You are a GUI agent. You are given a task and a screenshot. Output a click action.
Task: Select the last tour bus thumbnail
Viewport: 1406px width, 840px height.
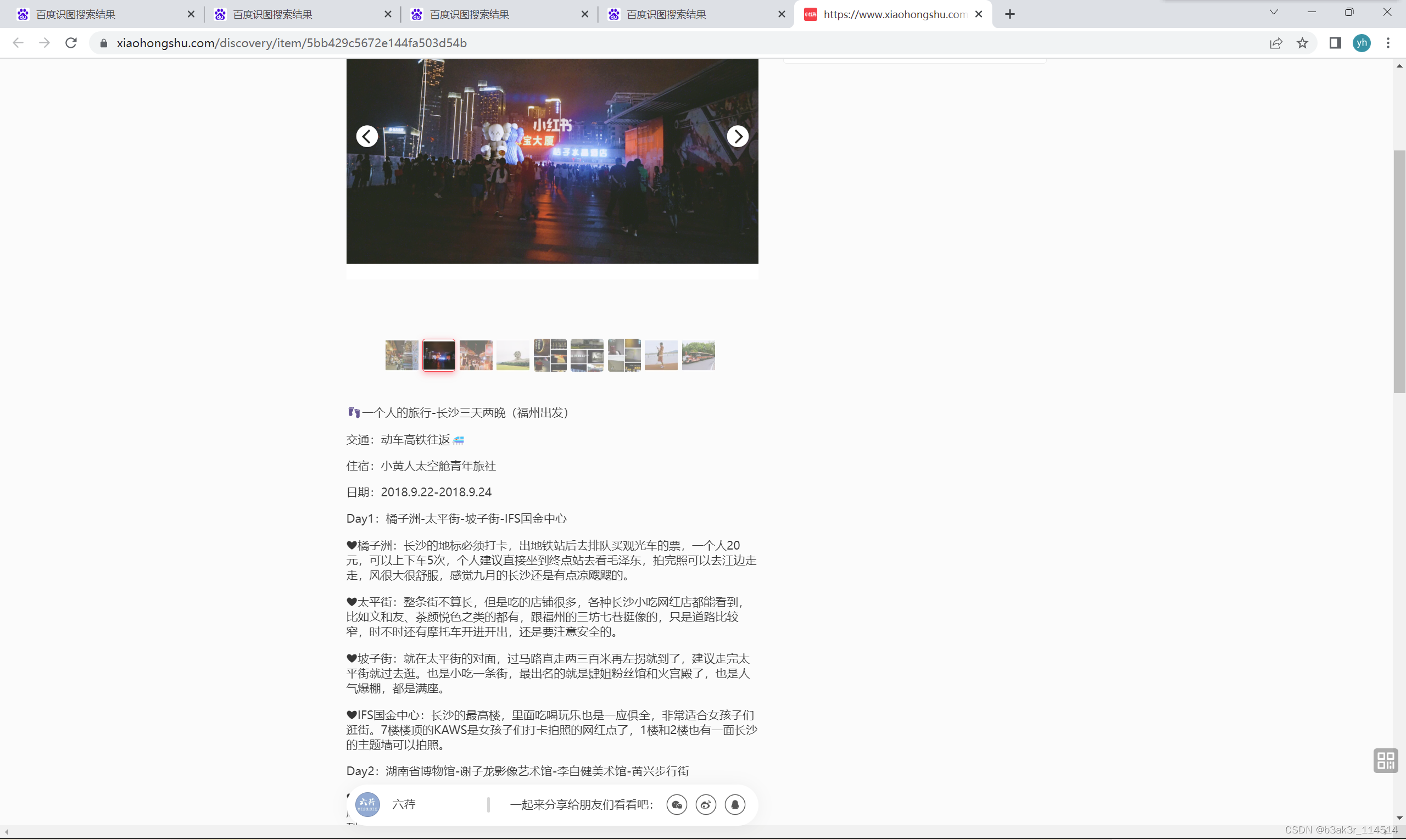coord(698,355)
